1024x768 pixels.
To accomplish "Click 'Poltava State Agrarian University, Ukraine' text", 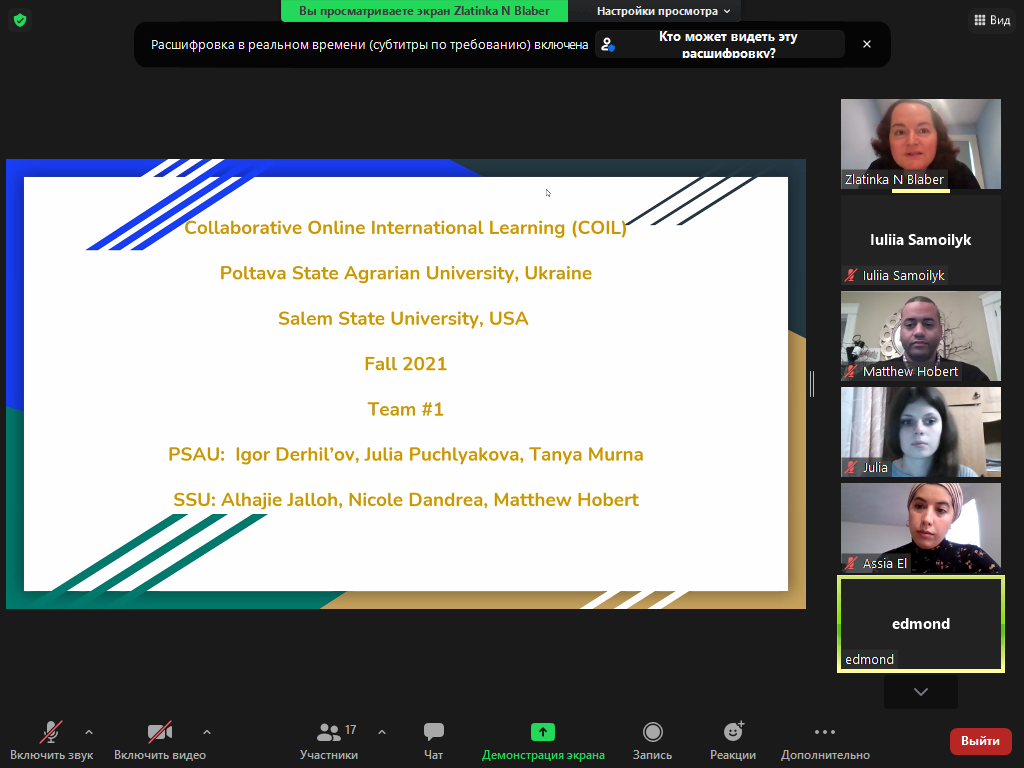I will pyautogui.click(x=406, y=273).
